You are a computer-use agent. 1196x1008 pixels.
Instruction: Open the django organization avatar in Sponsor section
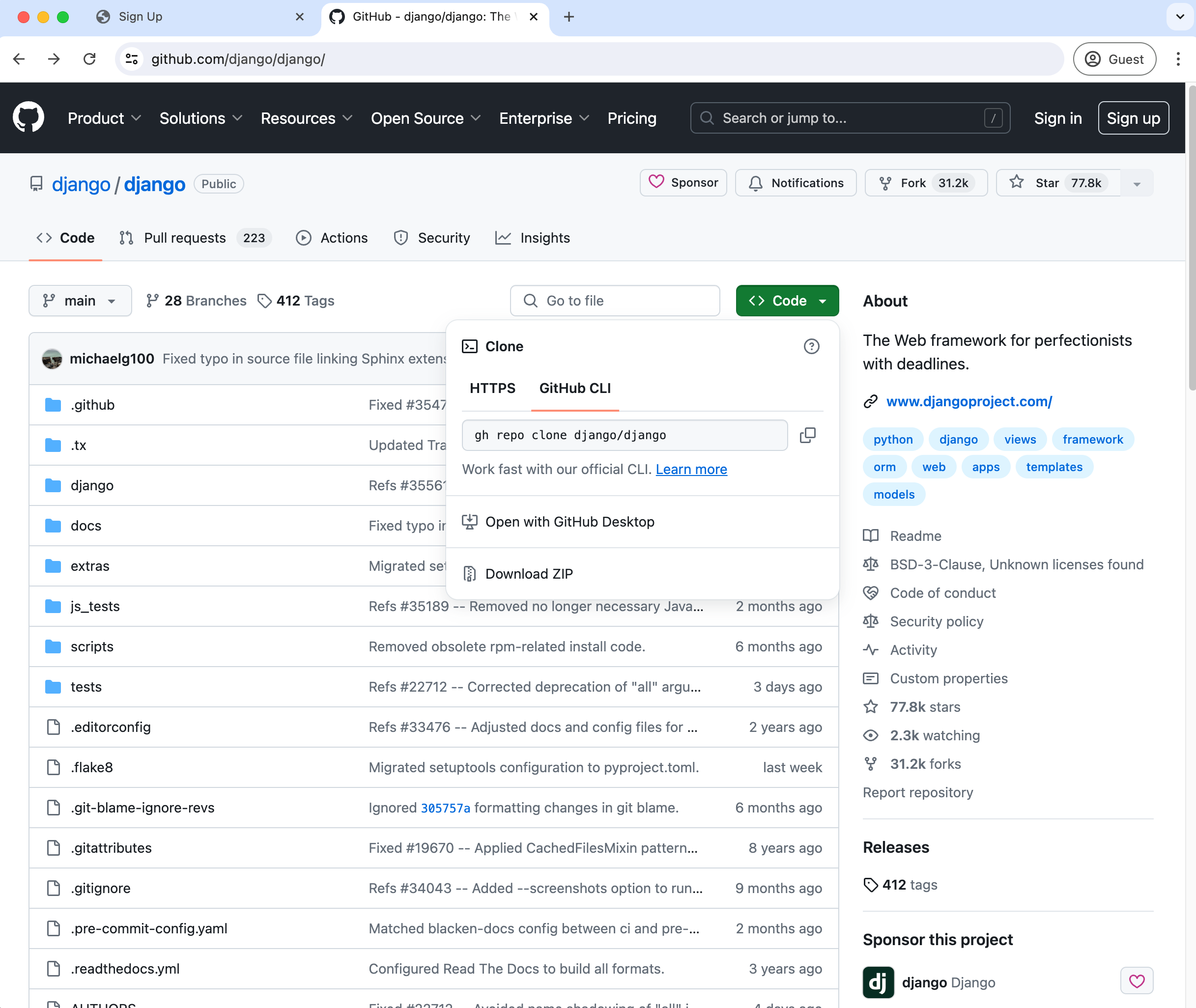(x=878, y=982)
